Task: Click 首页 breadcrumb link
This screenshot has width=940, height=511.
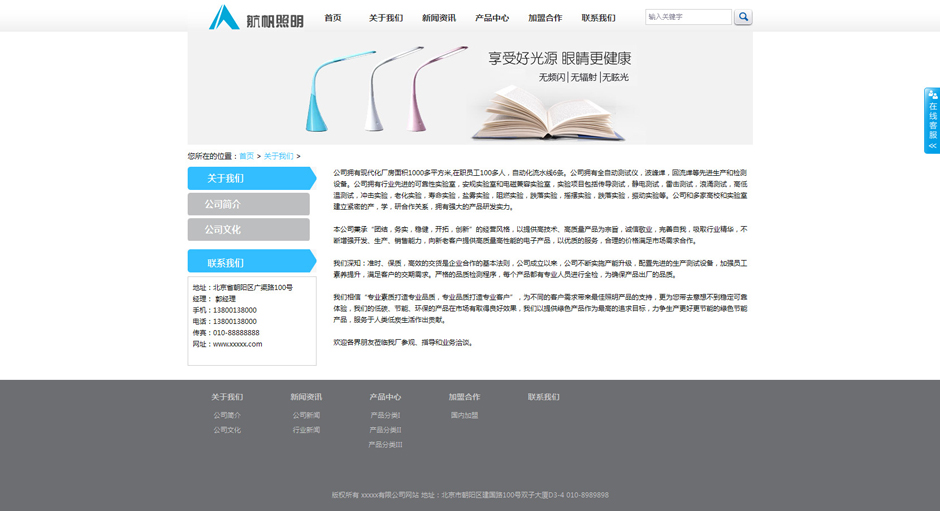Action: point(246,156)
